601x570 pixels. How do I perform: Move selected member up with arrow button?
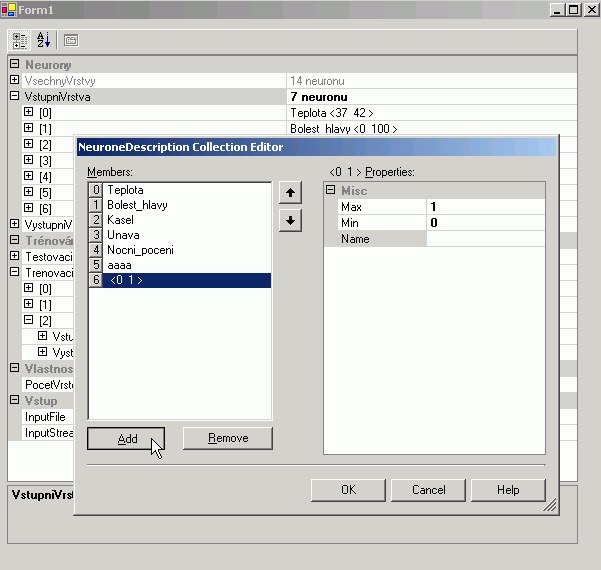[289, 193]
